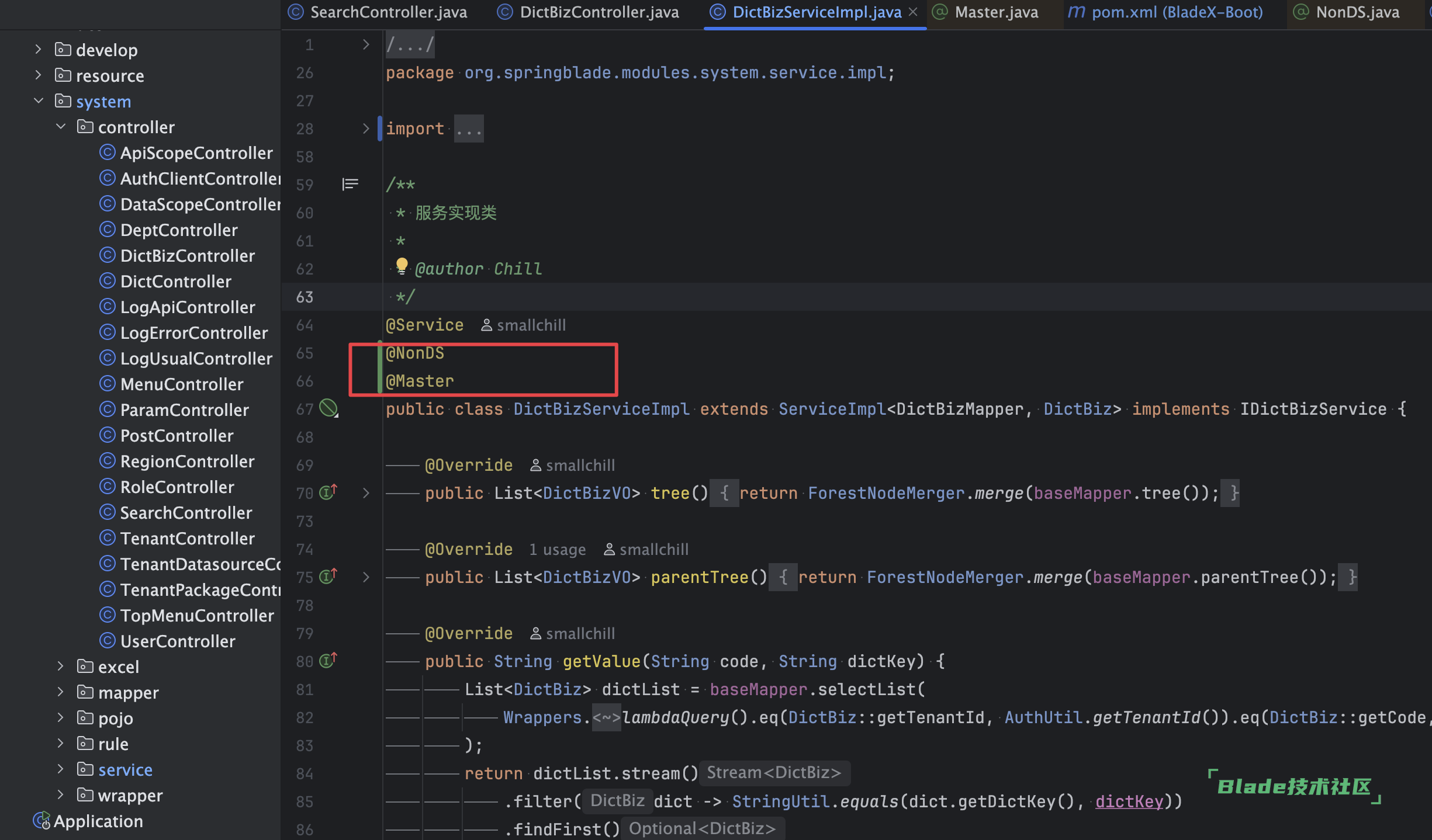The image size is (1432, 840).
Task: Switch to pom.xml (BladeX-Boot) tab
Action: 1165,12
